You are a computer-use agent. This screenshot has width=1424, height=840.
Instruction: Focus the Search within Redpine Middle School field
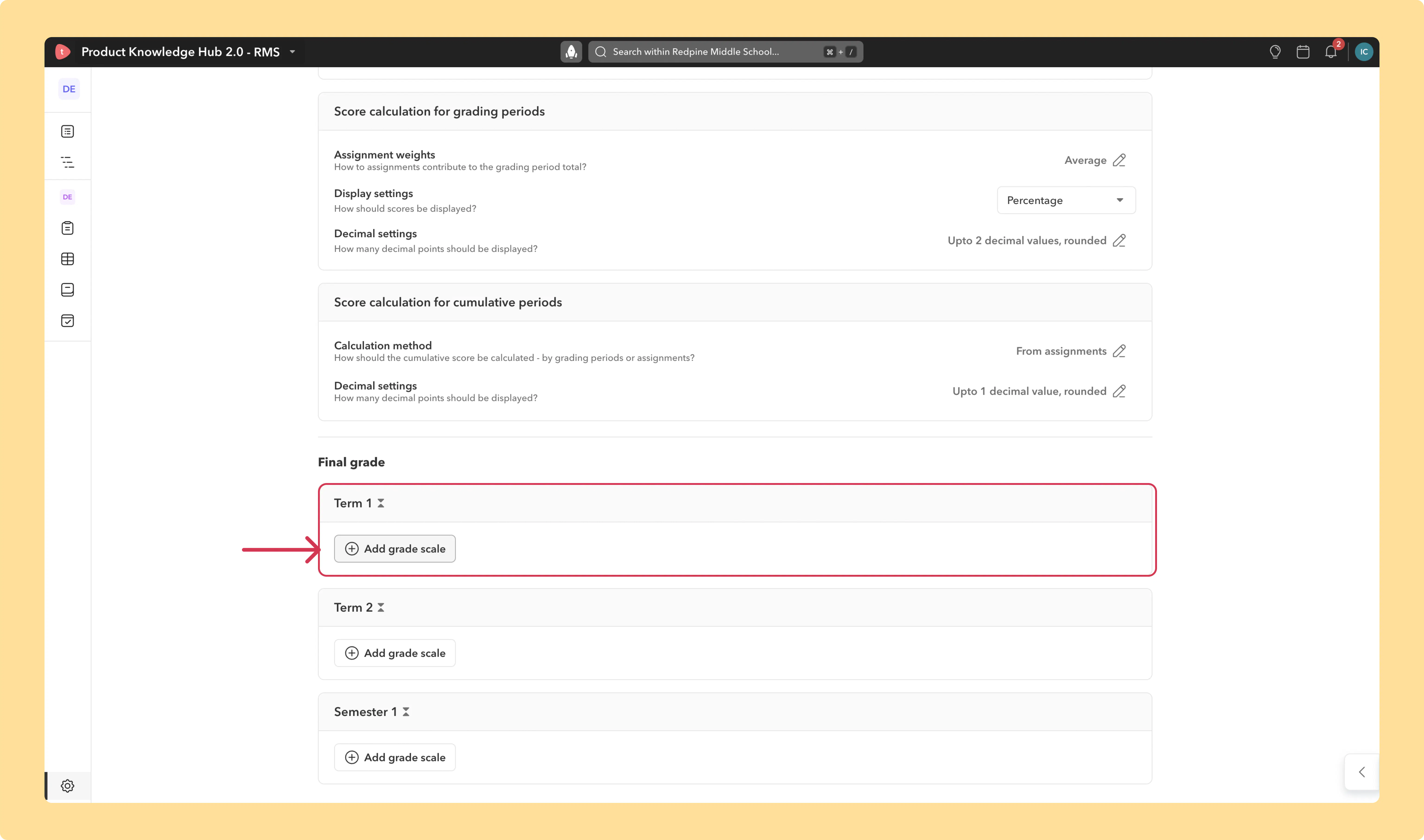pos(726,51)
